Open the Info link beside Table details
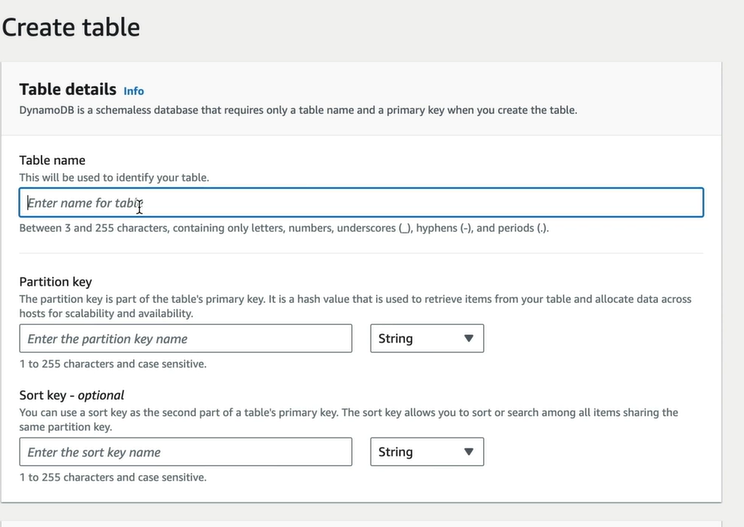 coord(133,91)
